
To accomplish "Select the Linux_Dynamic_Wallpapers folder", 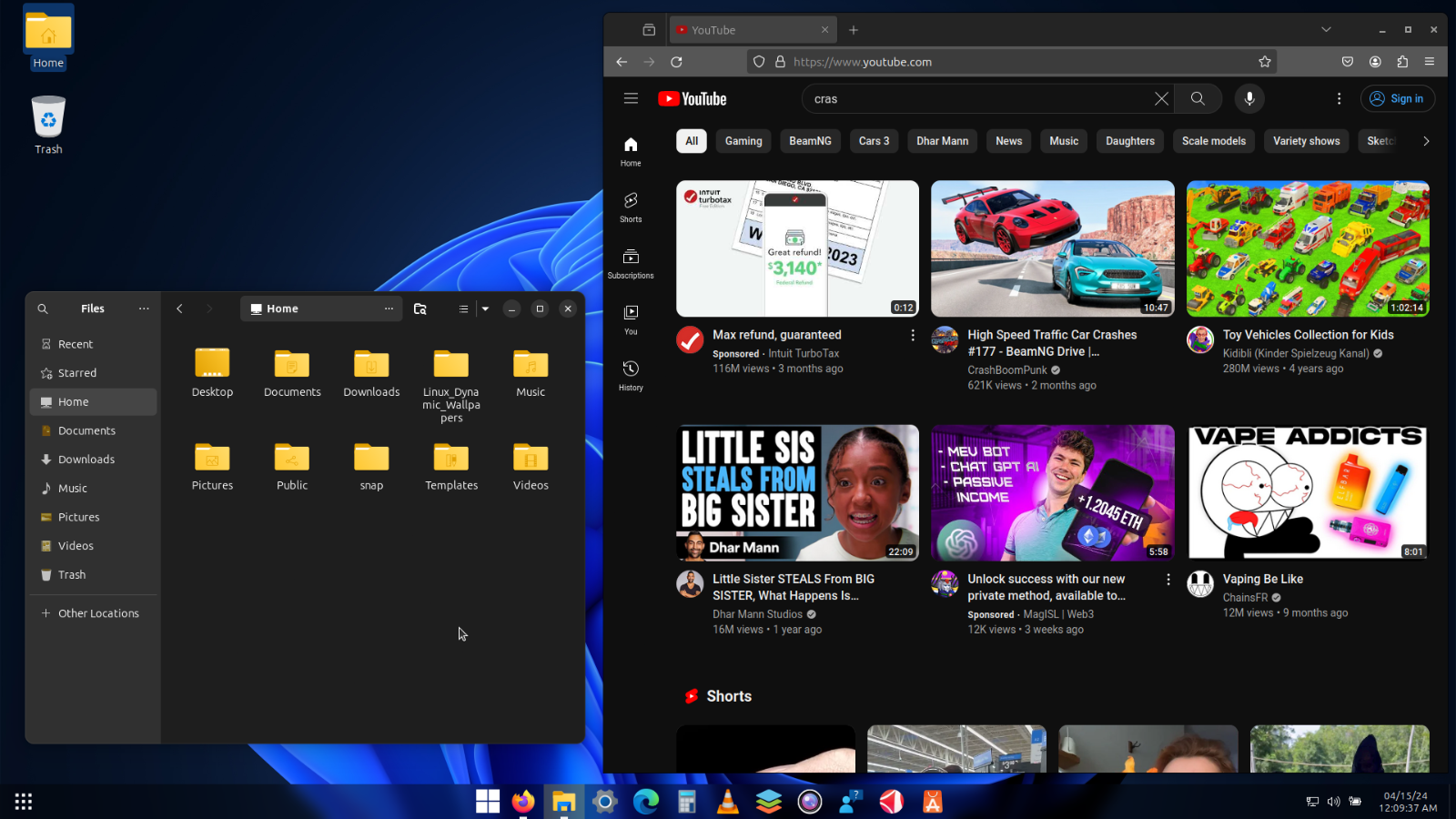I will (451, 385).
